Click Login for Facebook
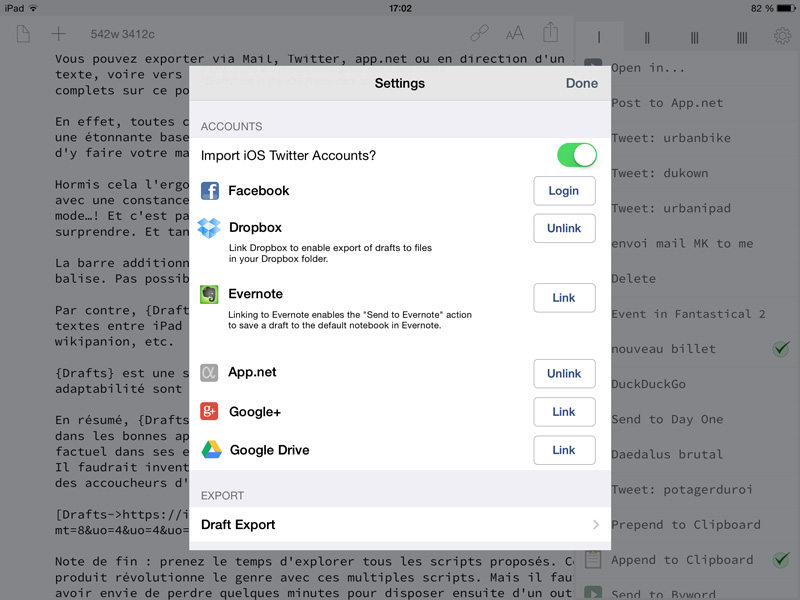800x600 pixels. coord(564,191)
